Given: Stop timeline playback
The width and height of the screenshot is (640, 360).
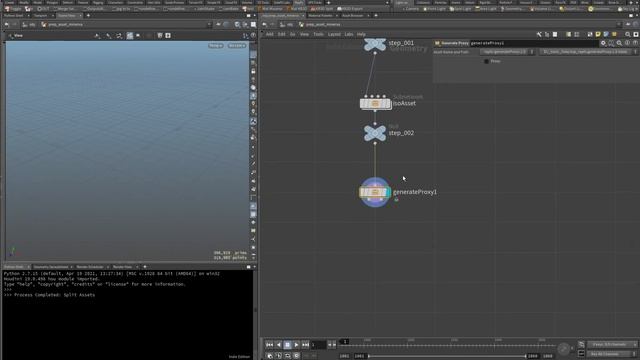Looking at the screenshot, I should click(287, 345).
